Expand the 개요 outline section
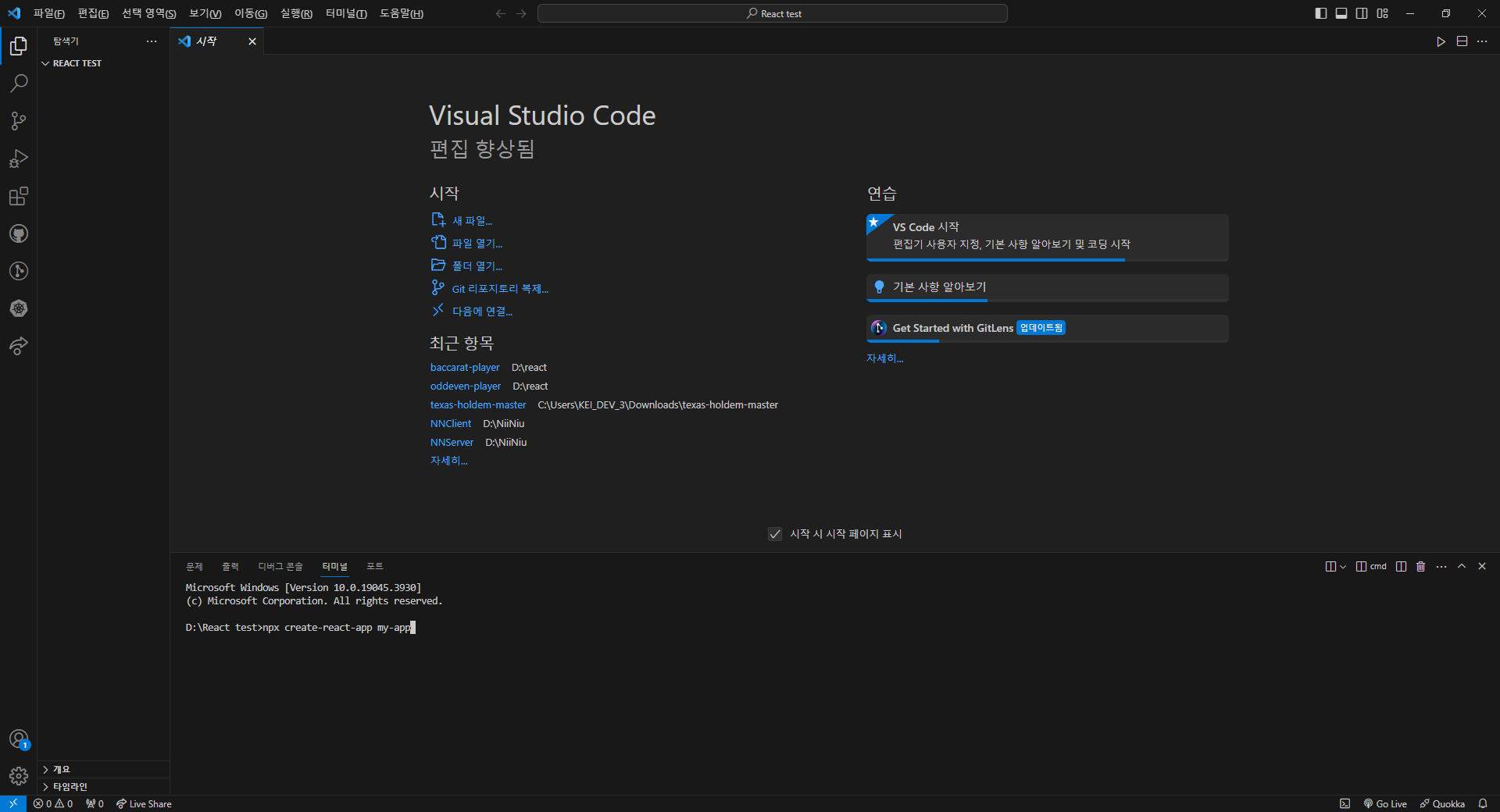Viewport: 1500px width, 812px height. (103, 769)
